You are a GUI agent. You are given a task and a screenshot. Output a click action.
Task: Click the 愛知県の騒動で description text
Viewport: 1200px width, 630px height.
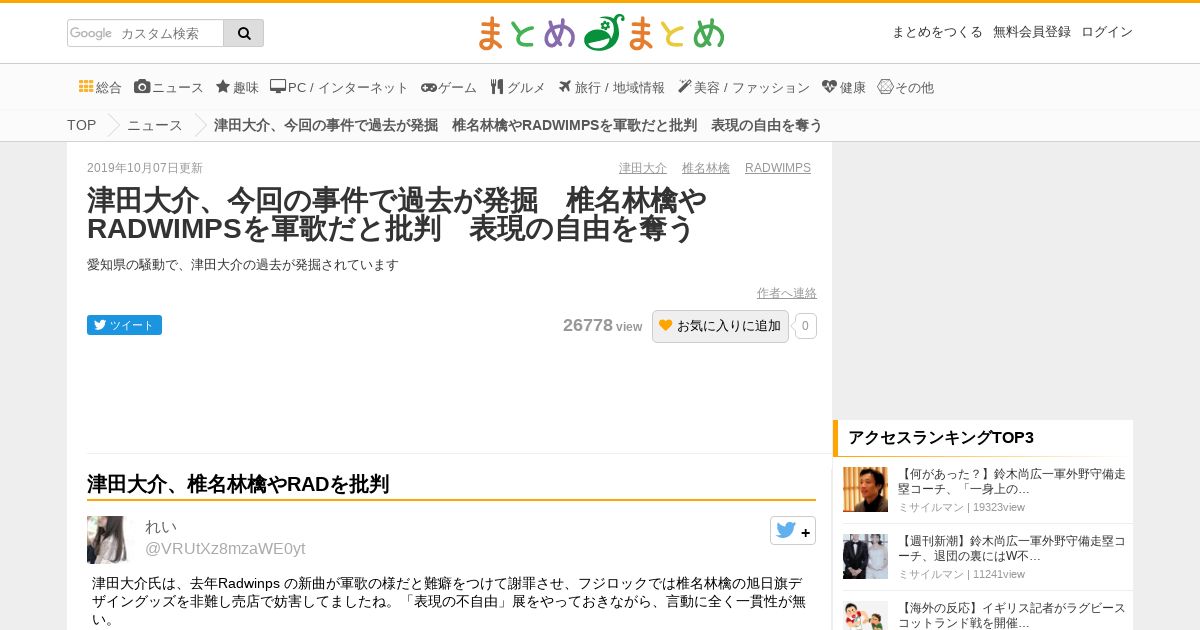[x=243, y=265]
